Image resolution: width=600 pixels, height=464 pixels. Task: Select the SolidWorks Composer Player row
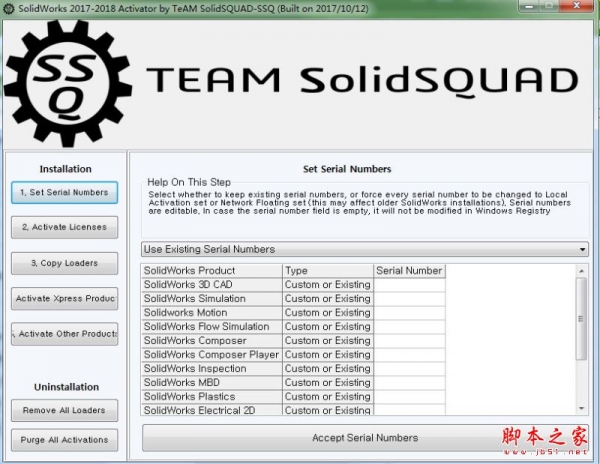(293, 355)
